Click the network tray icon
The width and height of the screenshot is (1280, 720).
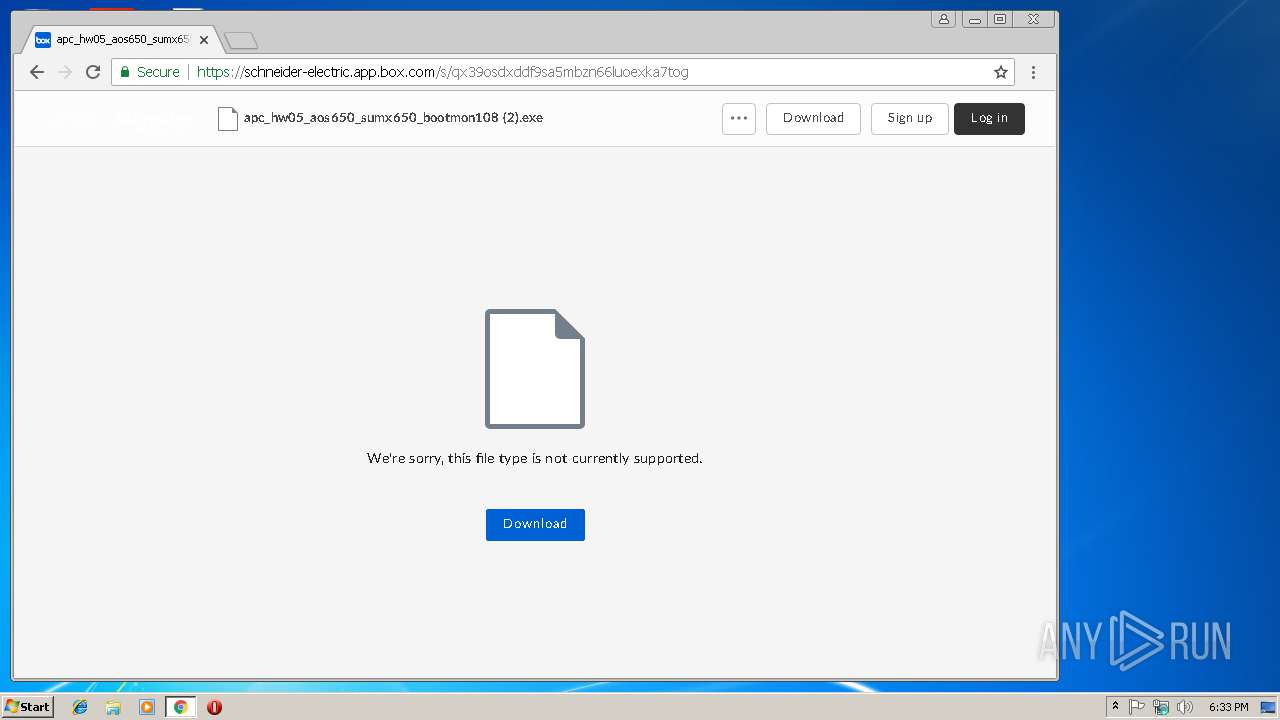tap(1161, 707)
